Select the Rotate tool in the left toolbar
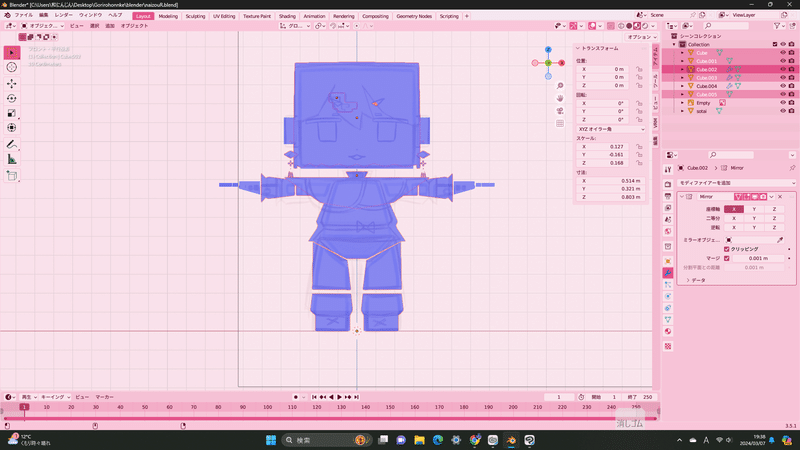800x450 pixels. click(12, 98)
